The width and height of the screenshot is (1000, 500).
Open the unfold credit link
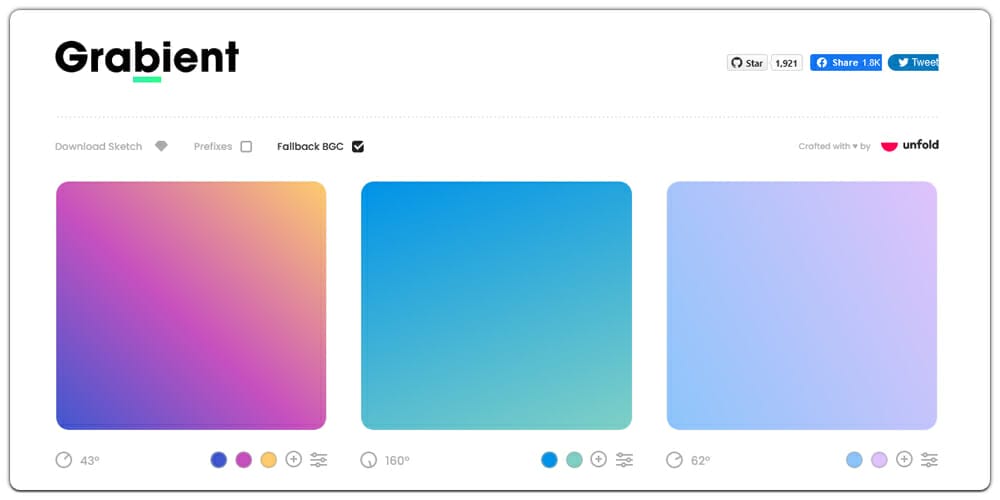point(910,145)
